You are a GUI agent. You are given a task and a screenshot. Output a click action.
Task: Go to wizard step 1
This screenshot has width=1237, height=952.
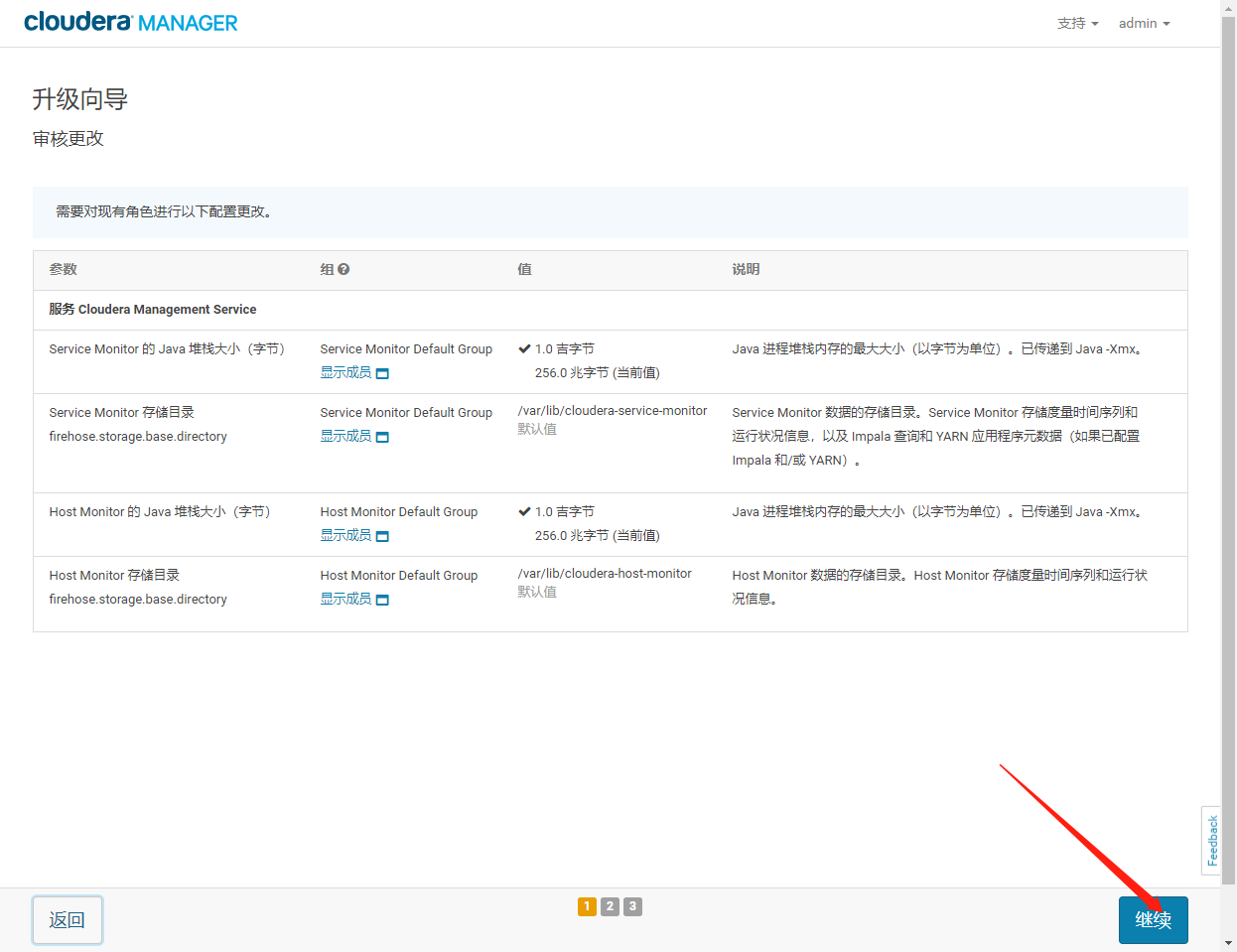click(587, 906)
